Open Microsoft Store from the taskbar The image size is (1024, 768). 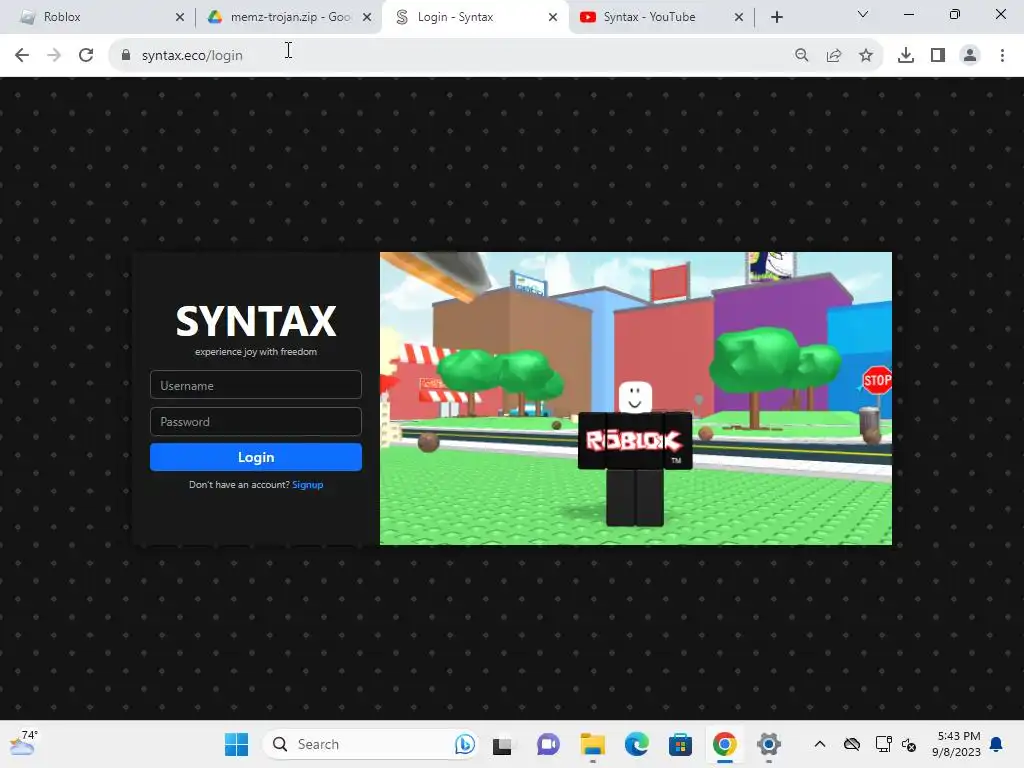tap(680, 744)
